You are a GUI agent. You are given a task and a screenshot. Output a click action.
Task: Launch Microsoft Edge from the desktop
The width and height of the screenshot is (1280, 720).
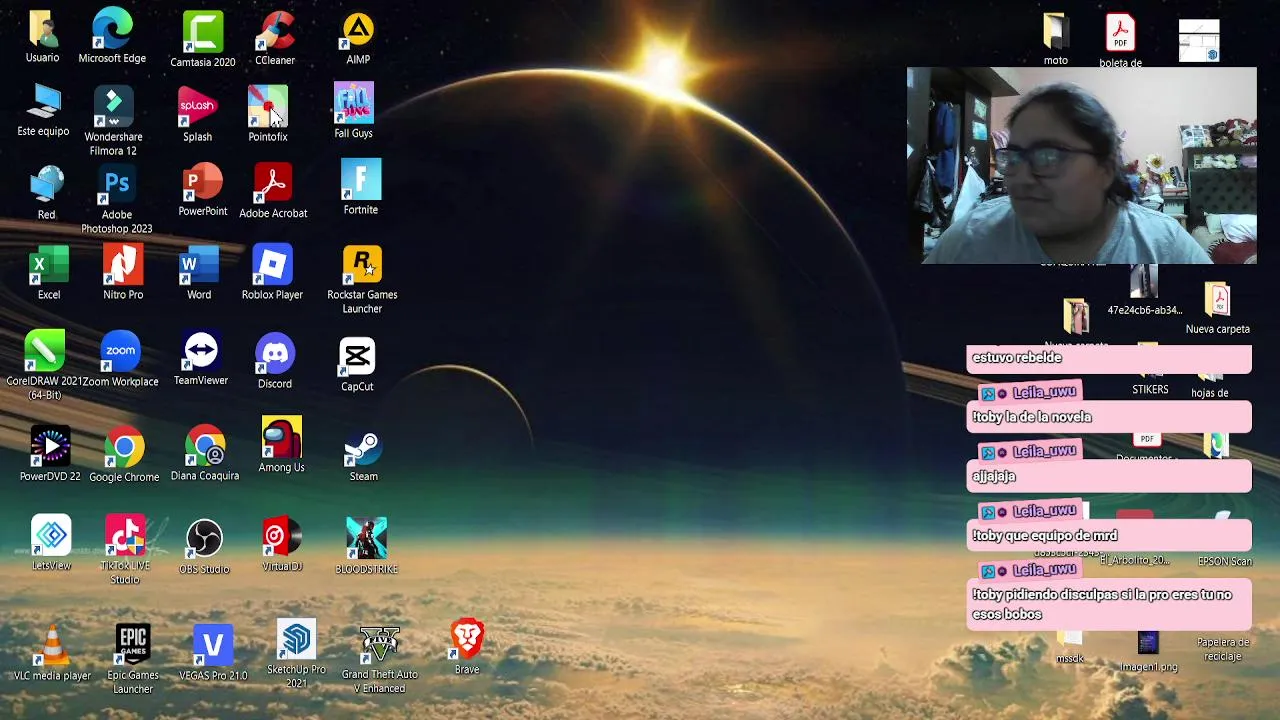coord(112,30)
